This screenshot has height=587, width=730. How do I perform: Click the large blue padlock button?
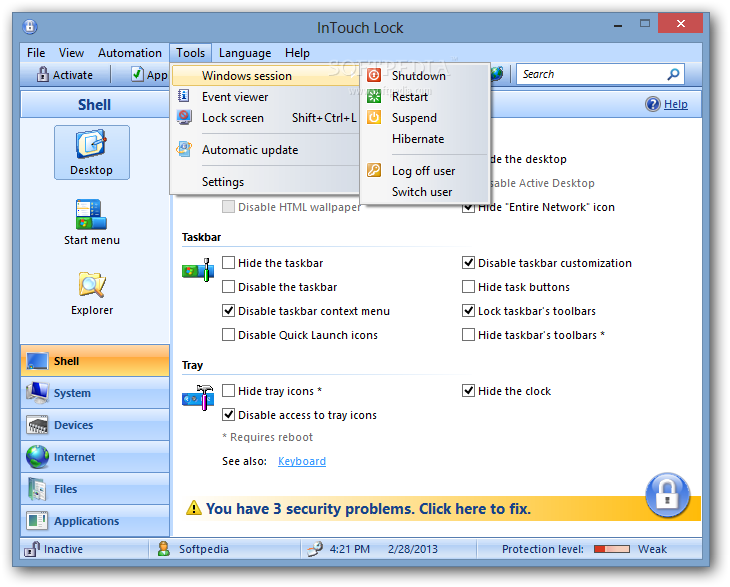667,495
